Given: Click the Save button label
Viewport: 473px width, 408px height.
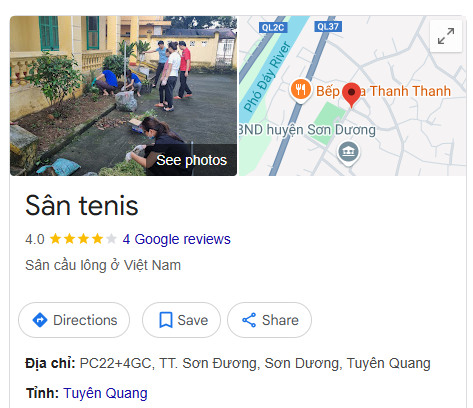Looking at the screenshot, I should click(193, 320).
